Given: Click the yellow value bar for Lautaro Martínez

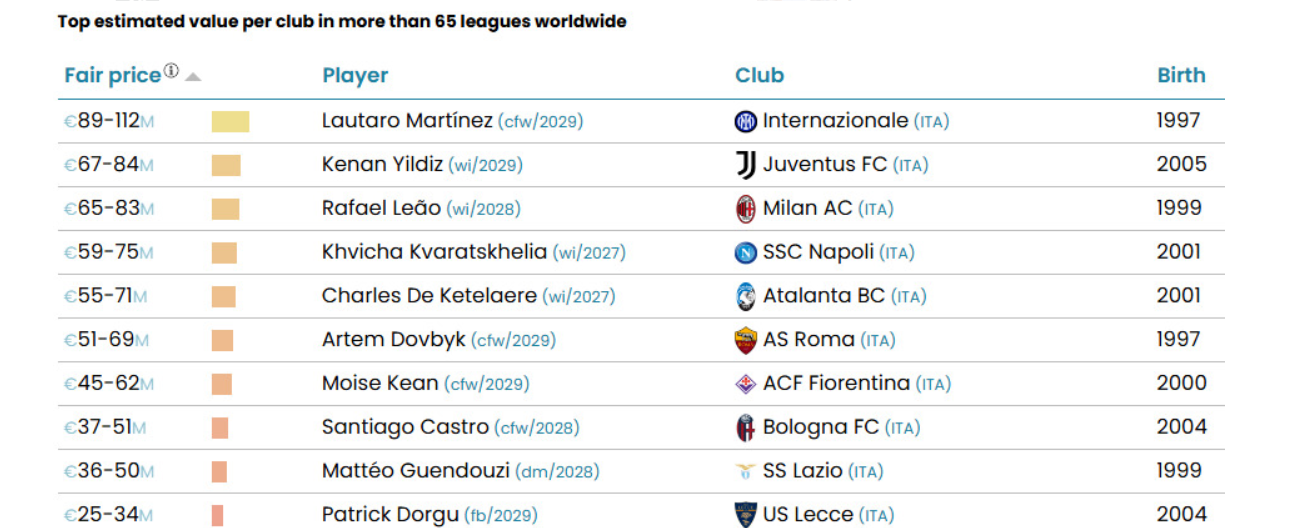Looking at the screenshot, I should [x=230, y=122].
